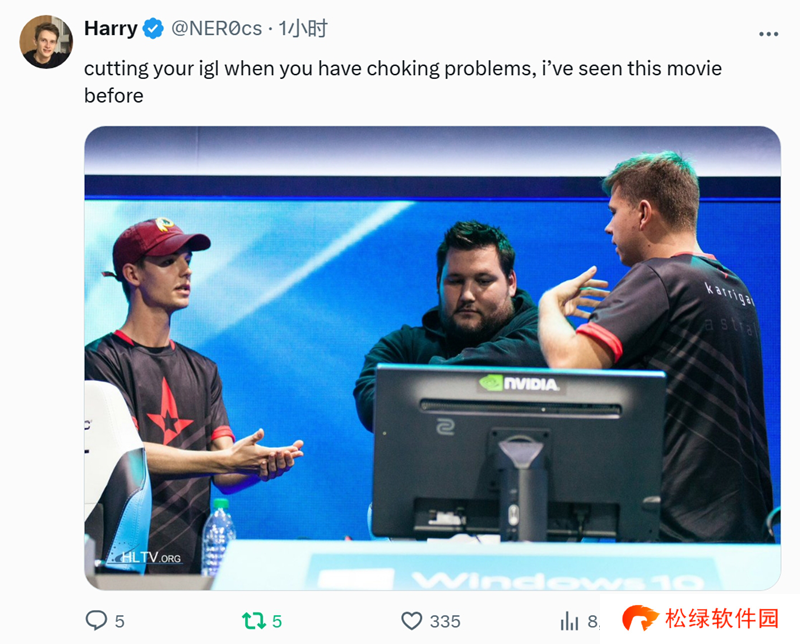
Task: Open the three-dot more options menu
Action: [768, 34]
